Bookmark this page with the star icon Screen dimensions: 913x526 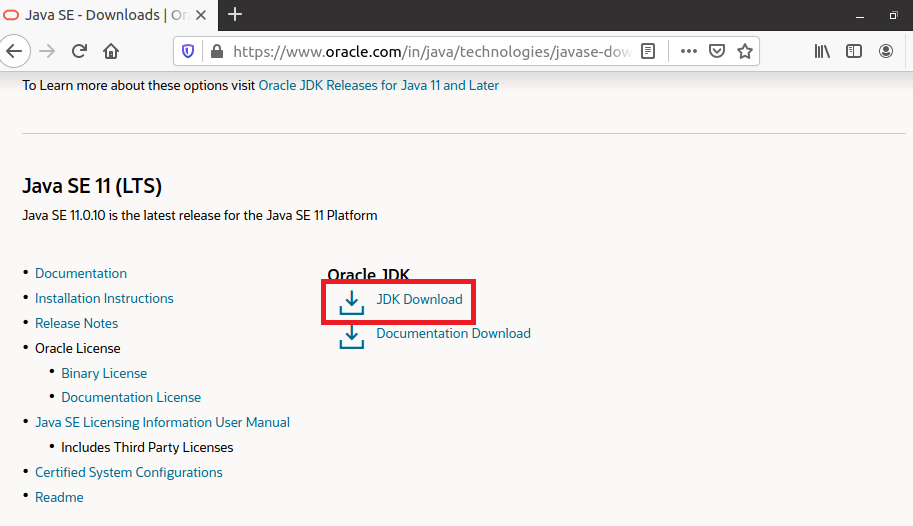click(x=745, y=51)
